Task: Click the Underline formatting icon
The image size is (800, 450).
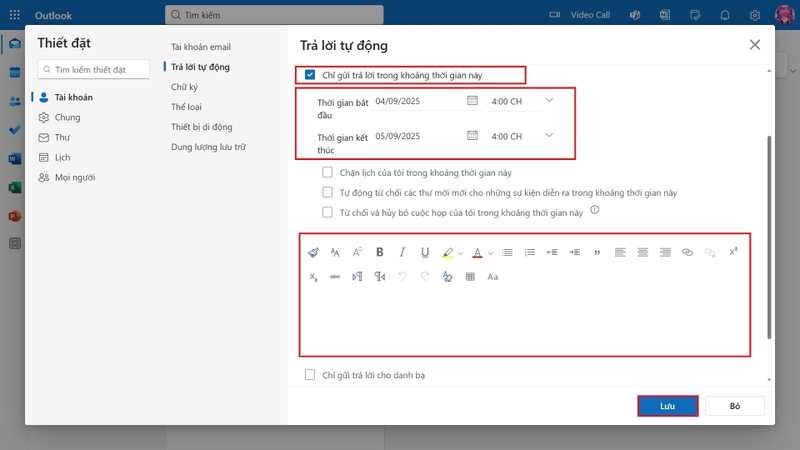Action: (x=424, y=252)
